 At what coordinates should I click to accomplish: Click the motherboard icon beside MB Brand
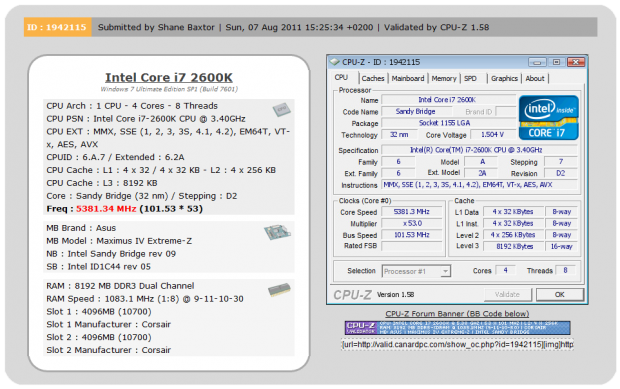click(x=278, y=232)
